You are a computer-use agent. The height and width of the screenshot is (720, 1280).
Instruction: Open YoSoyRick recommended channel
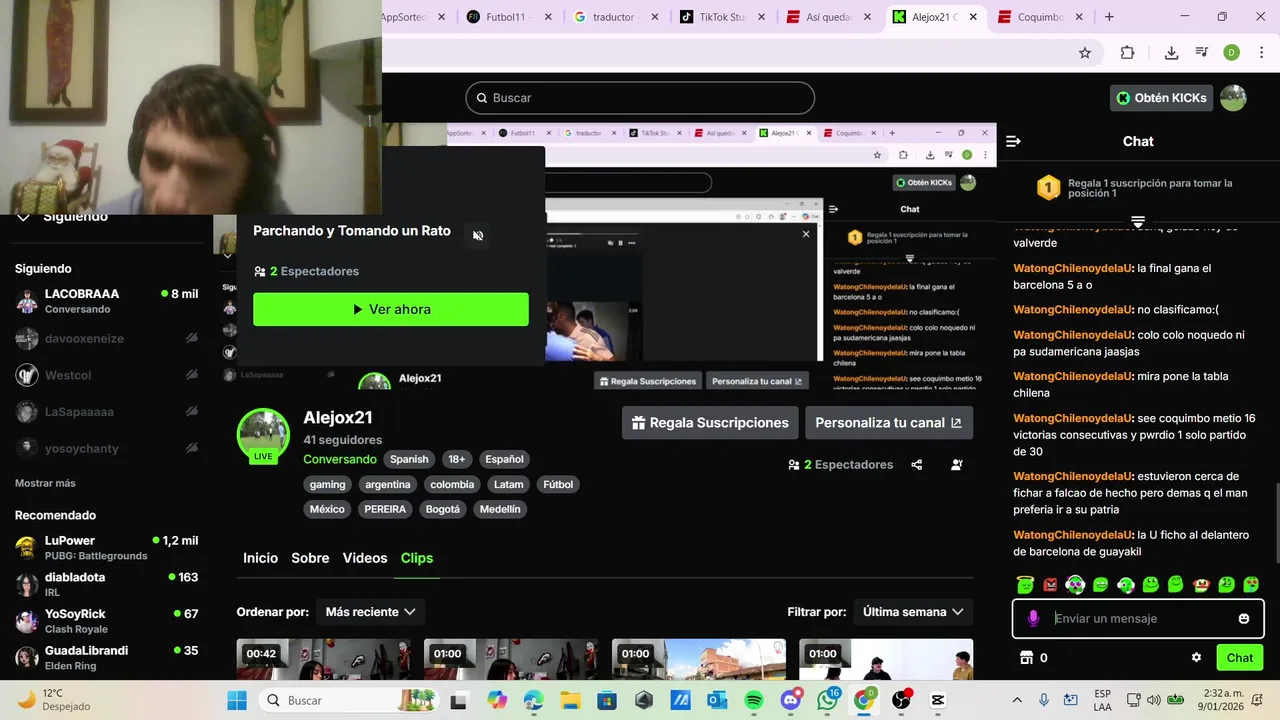pyautogui.click(x=106, y=621)
